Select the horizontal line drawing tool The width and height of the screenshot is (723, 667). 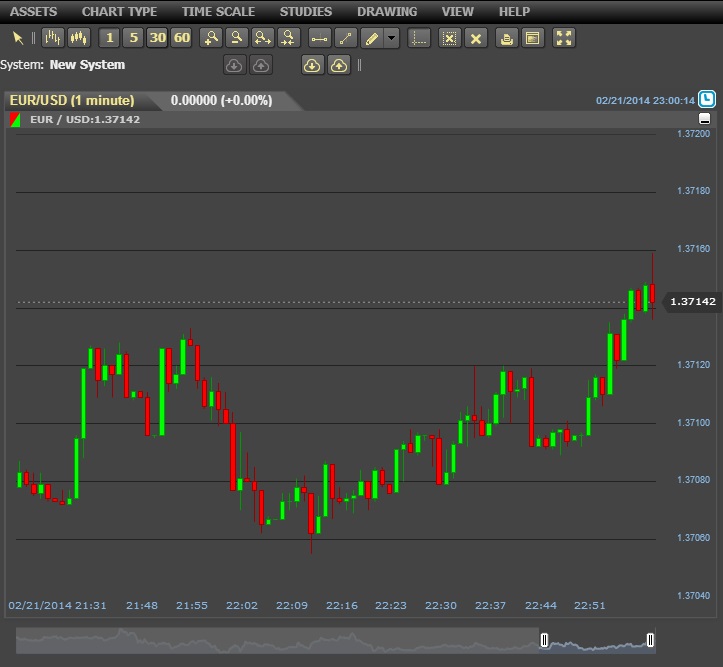[x=320, y=38]
